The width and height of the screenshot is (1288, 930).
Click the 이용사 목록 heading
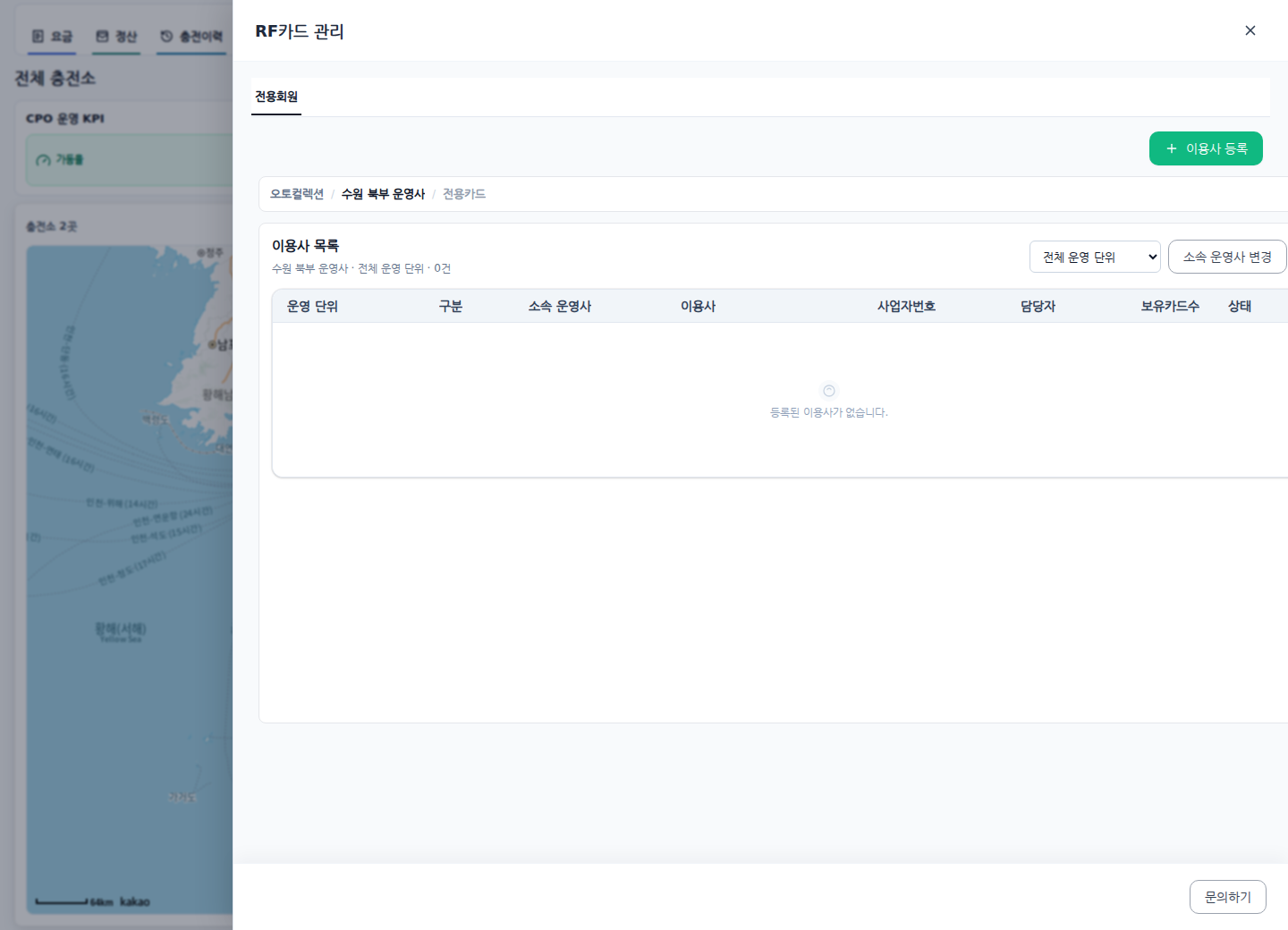point(305,245)
